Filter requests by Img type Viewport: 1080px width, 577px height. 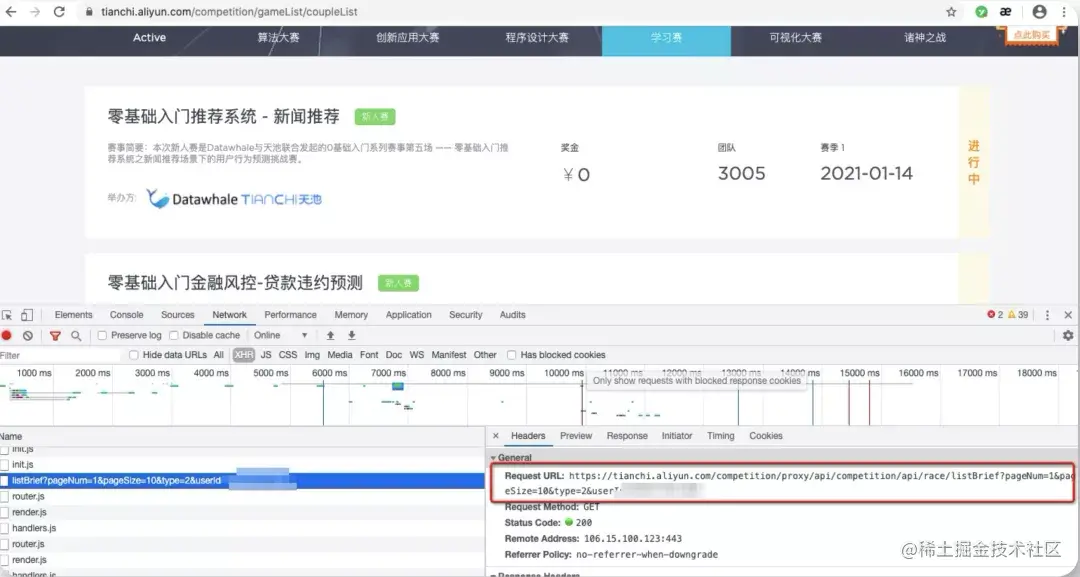pyautogui.click(x=312, y=355)
